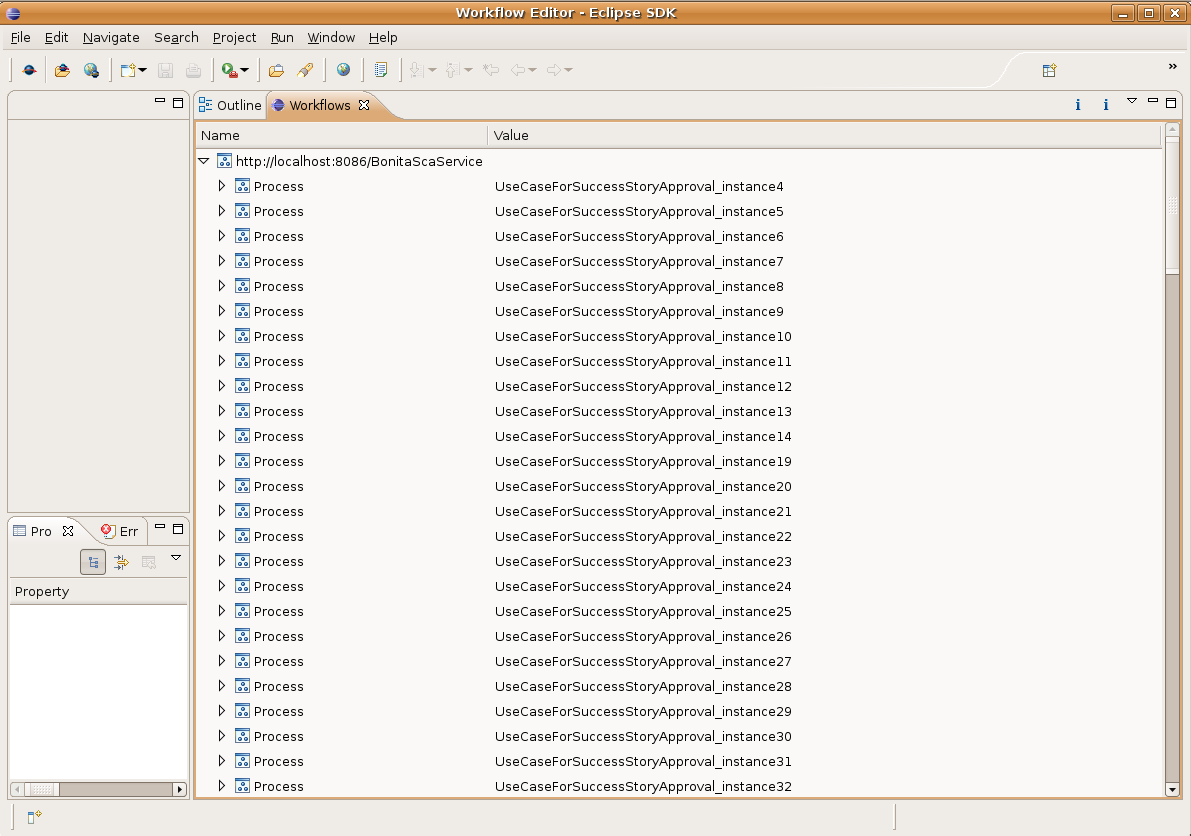Click the Name column header

[341, 135]
